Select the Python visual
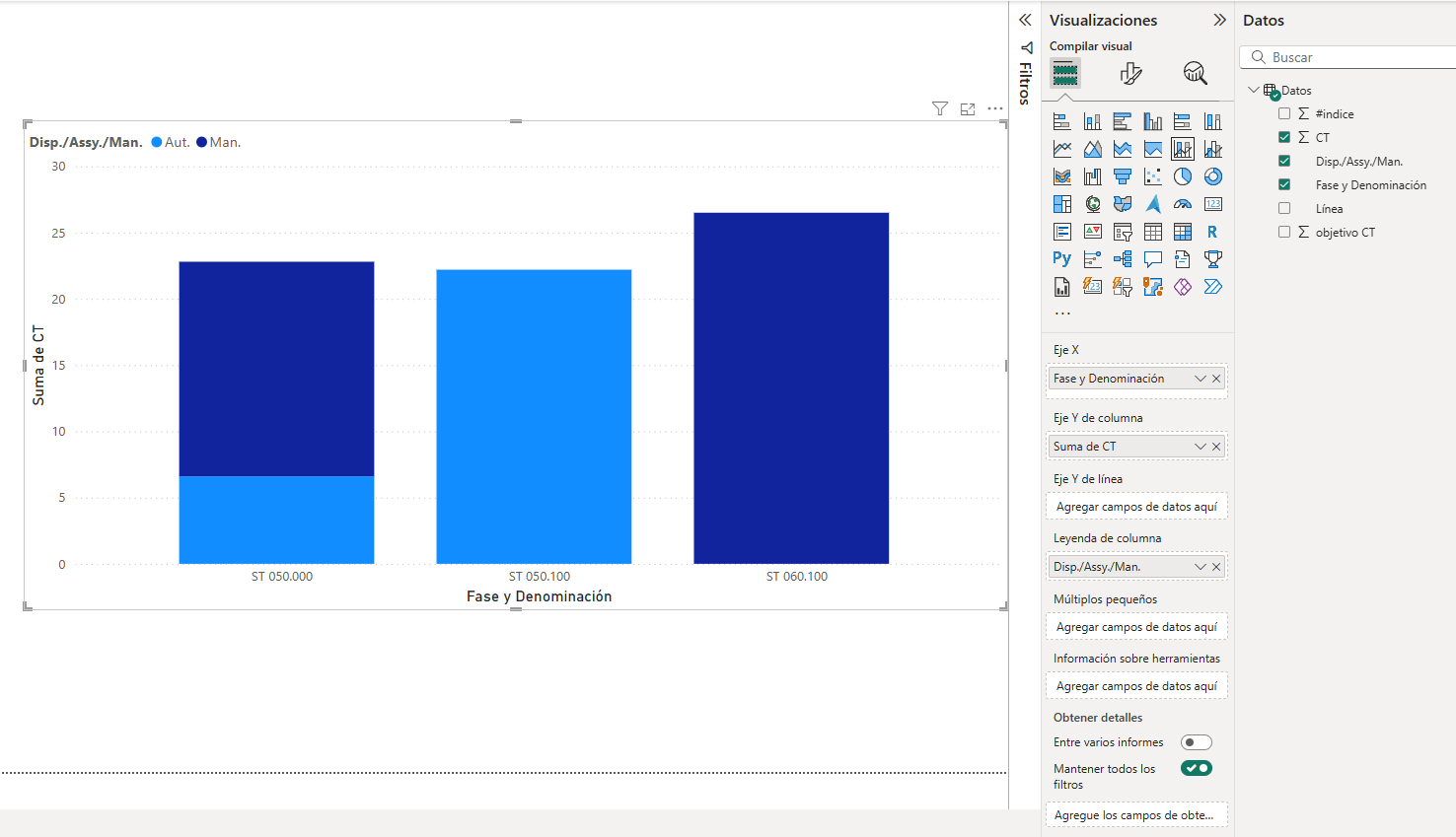The width and height of the screenshot is (1456, 837). pos(1062,258)
